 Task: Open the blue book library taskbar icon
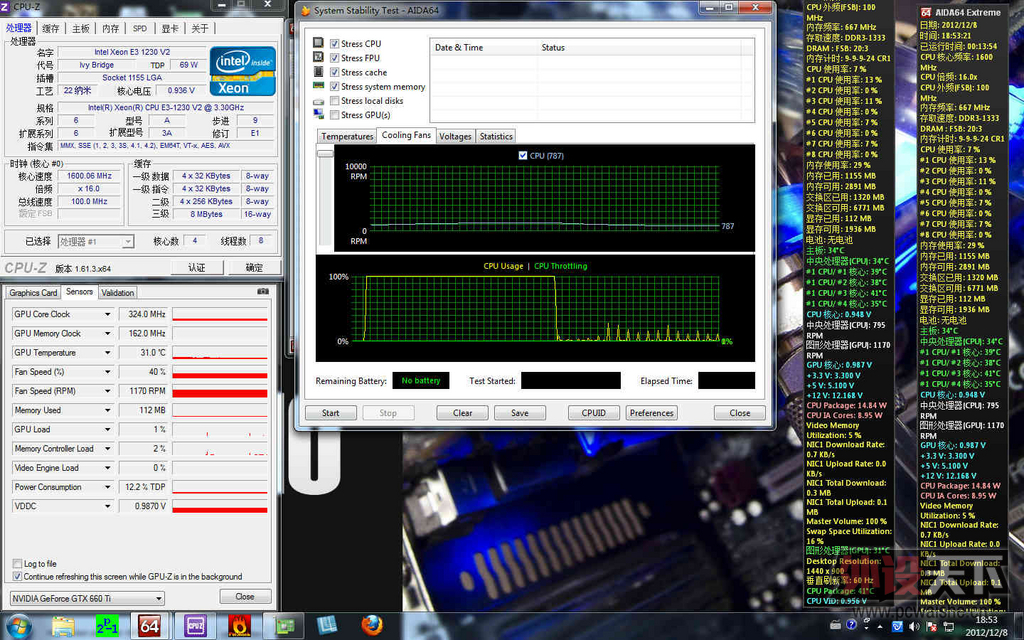click(327, 626)
